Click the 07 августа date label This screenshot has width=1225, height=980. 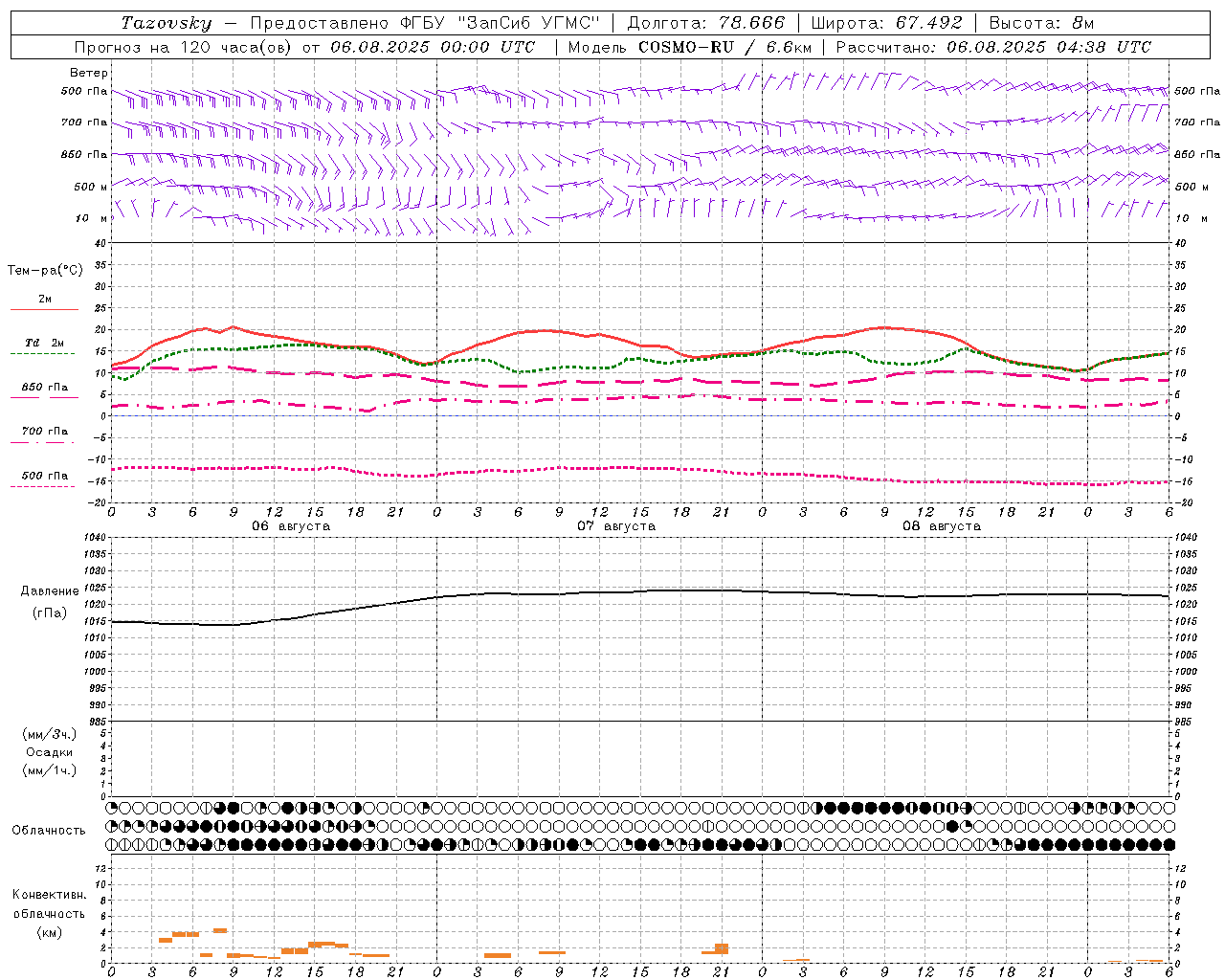pos(616,526)
